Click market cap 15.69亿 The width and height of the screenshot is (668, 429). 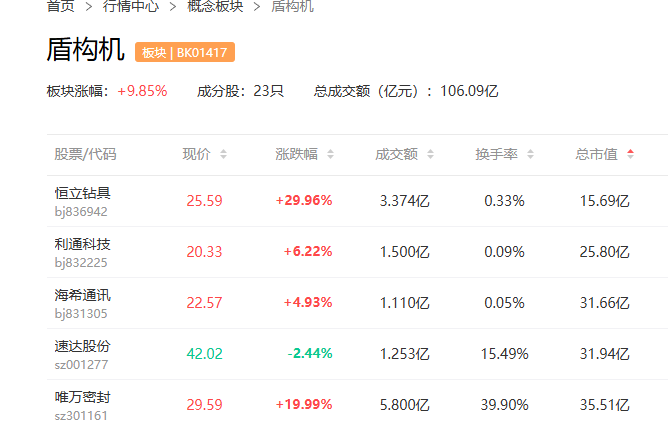tap(605, 201)
